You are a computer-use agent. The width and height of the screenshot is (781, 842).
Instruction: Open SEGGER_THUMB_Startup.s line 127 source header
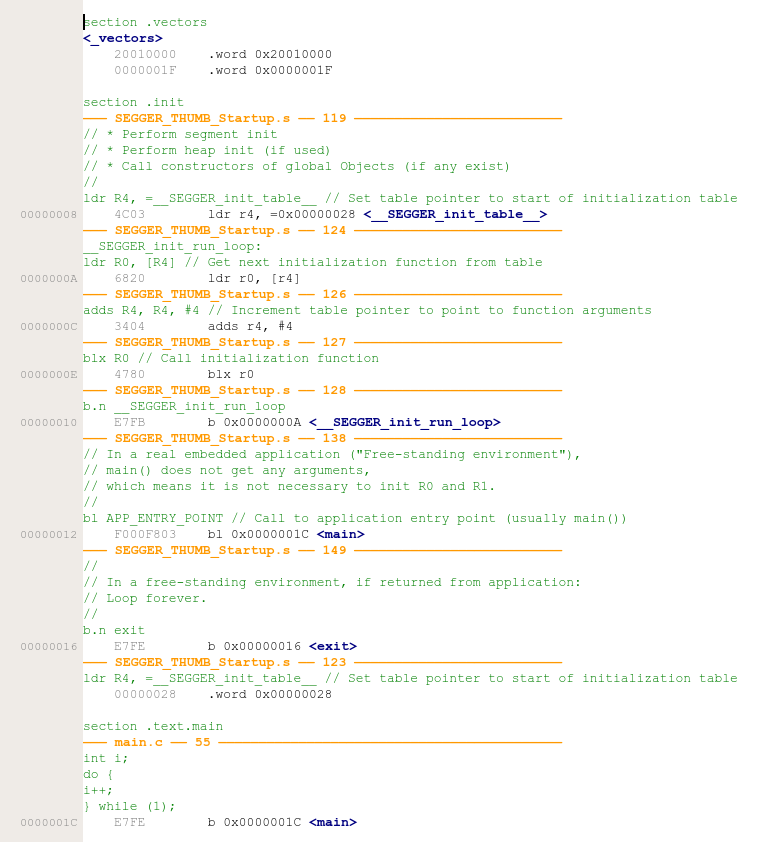(322, 343)
